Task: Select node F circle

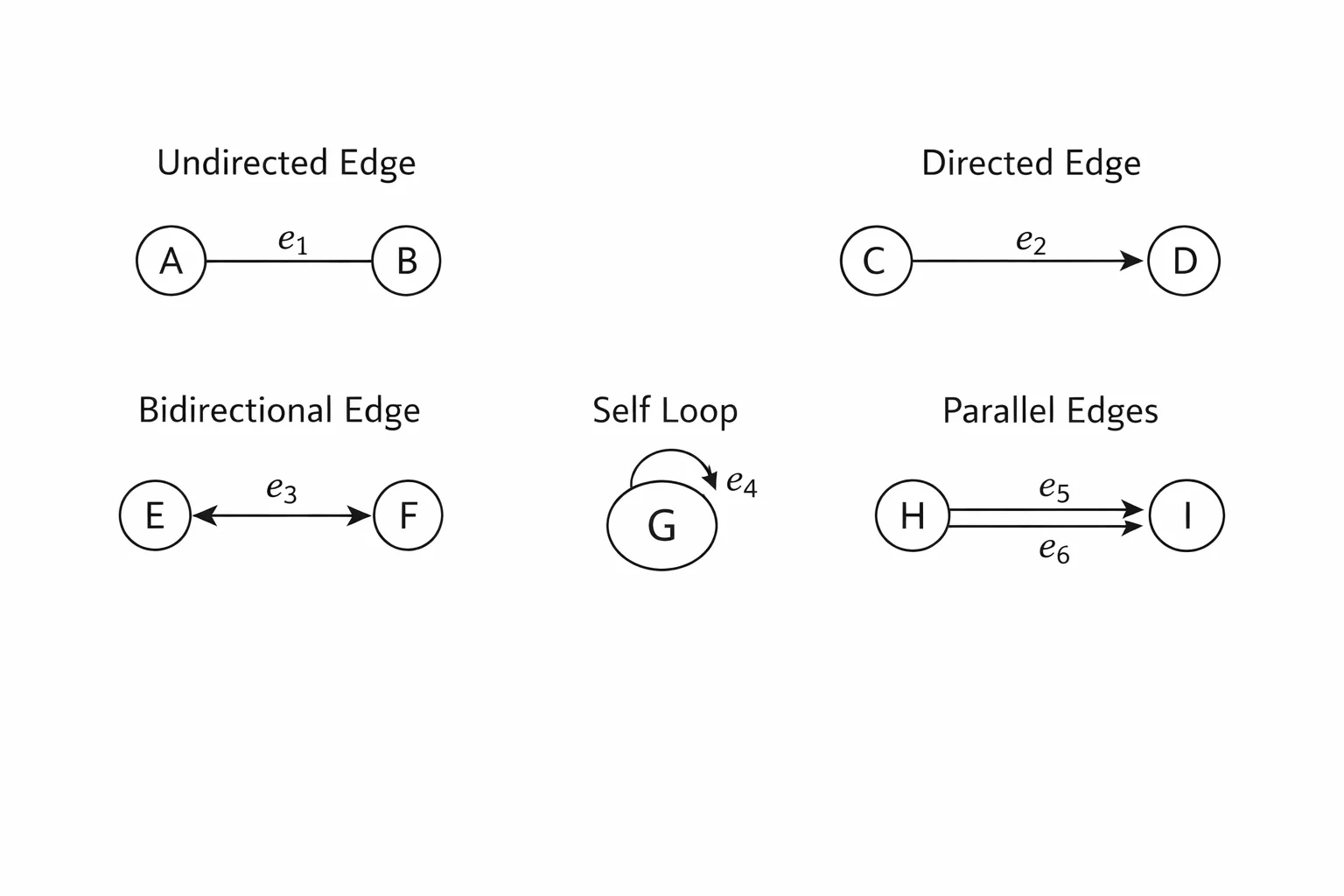Action: (408, 515)
